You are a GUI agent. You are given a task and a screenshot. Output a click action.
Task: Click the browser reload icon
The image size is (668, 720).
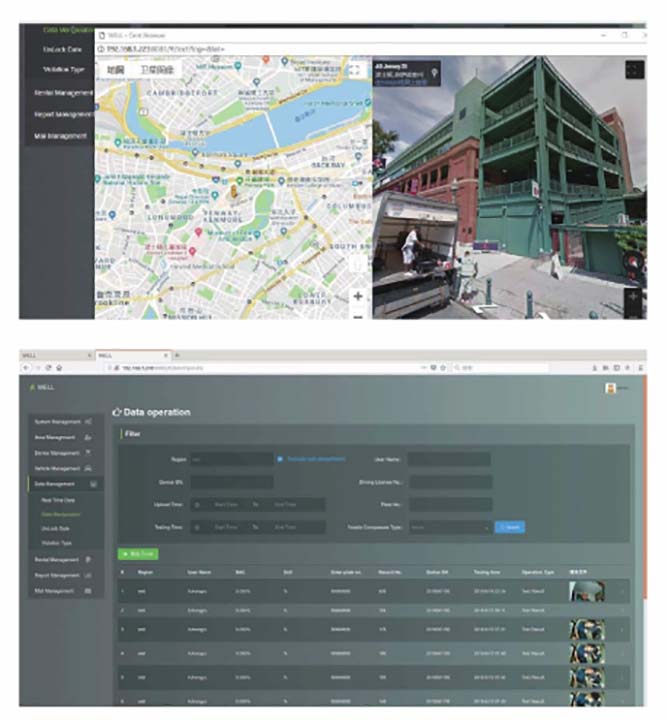pyautogui.click(x=48, y=368)
